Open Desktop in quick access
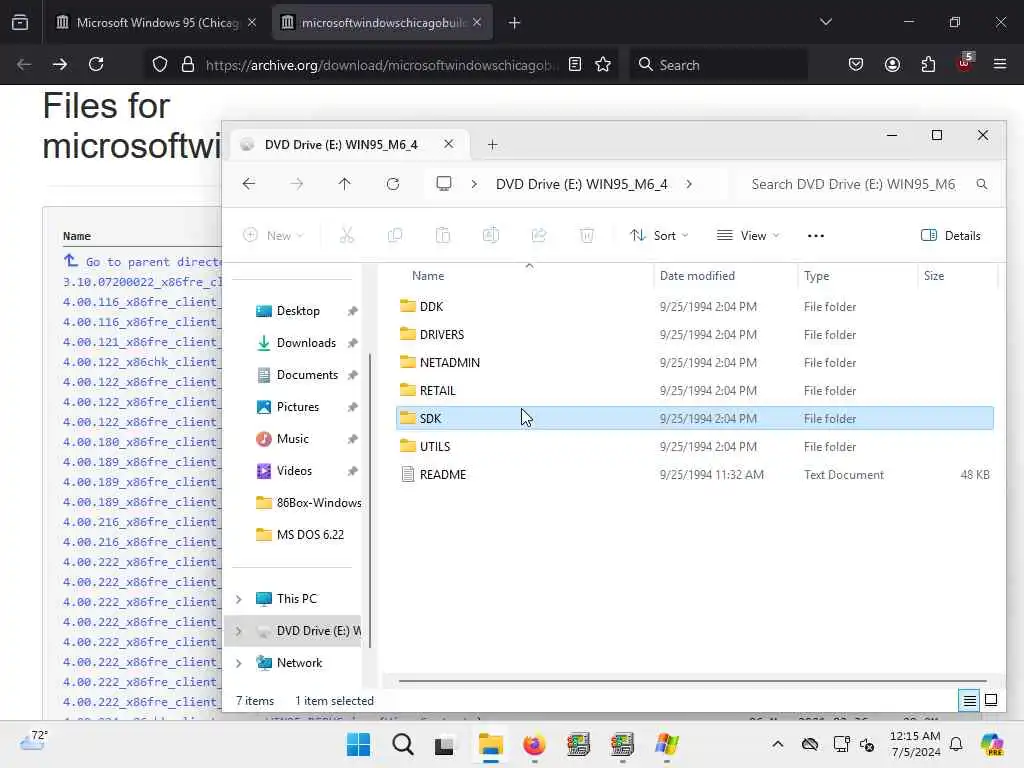Screen dimensions: 1024x768 coord(298,311)
